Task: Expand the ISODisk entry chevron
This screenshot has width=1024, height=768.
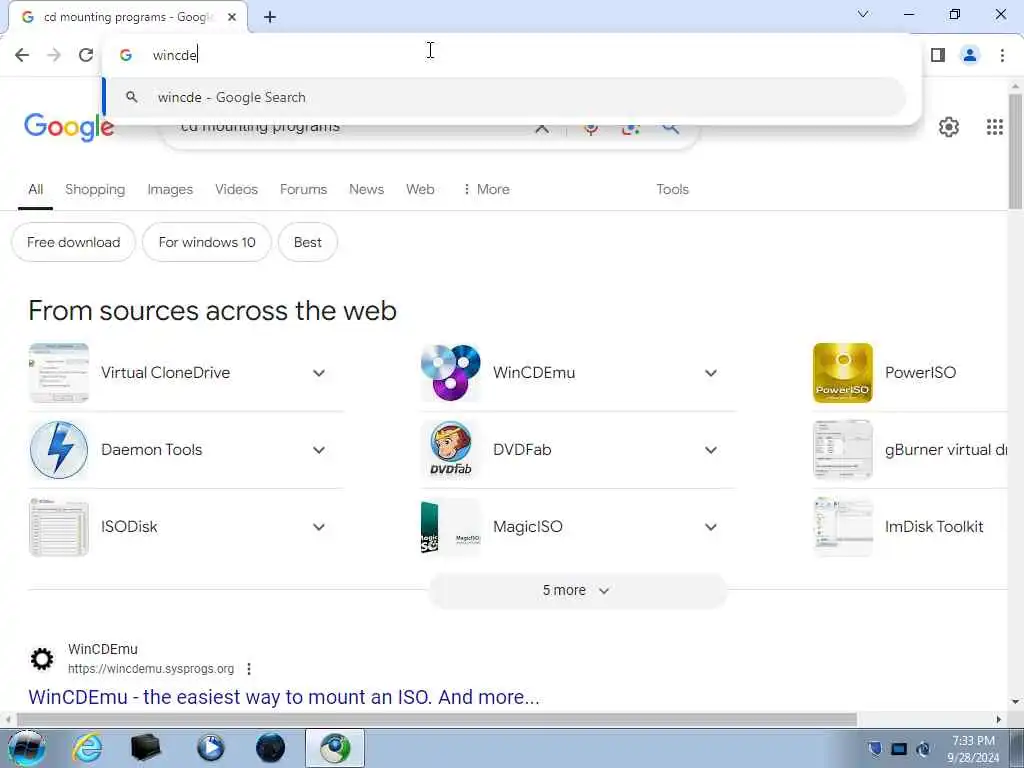Action: [319, 528]
